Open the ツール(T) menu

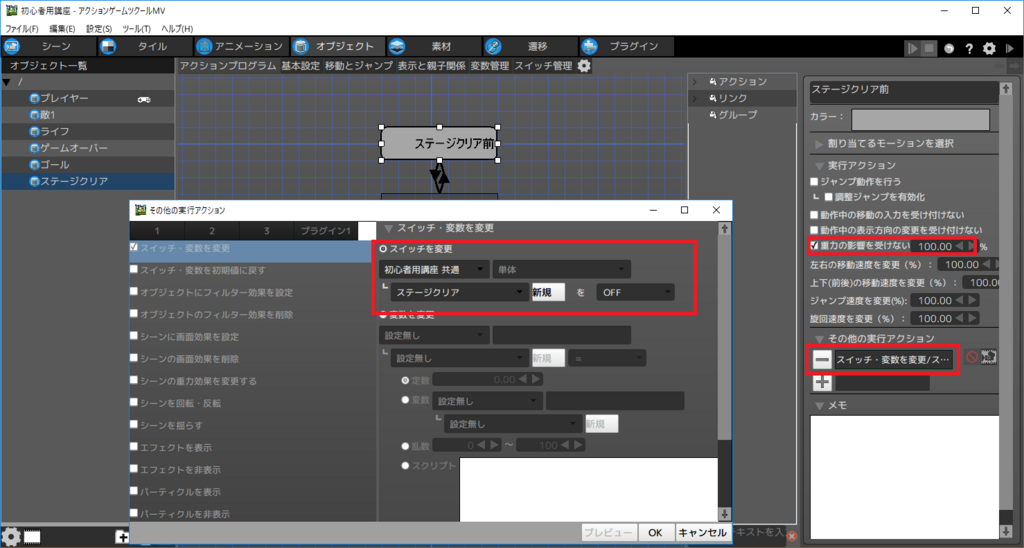136,29
